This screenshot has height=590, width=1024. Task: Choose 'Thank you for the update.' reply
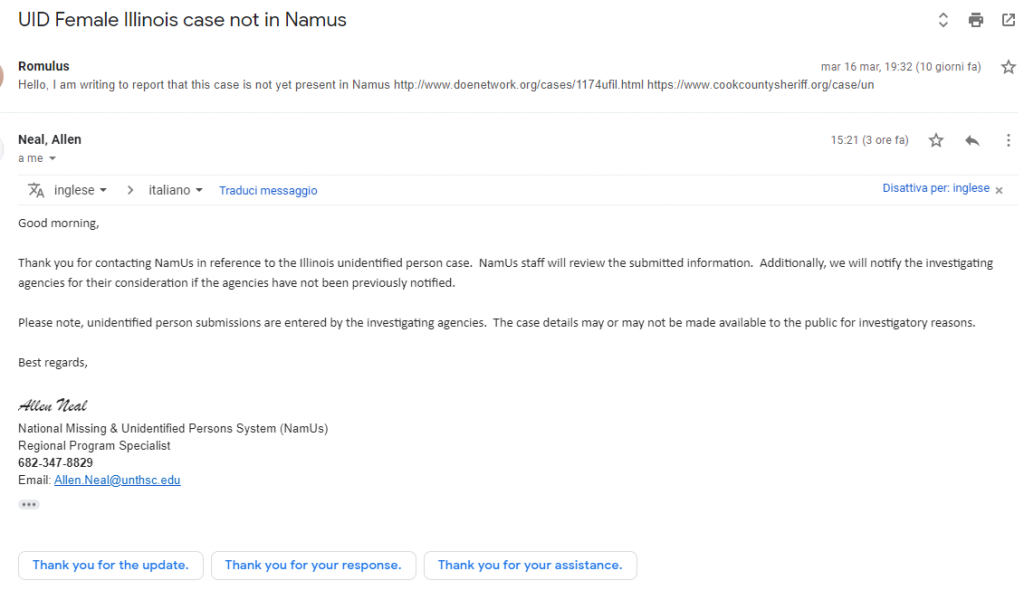pos(110,565)
